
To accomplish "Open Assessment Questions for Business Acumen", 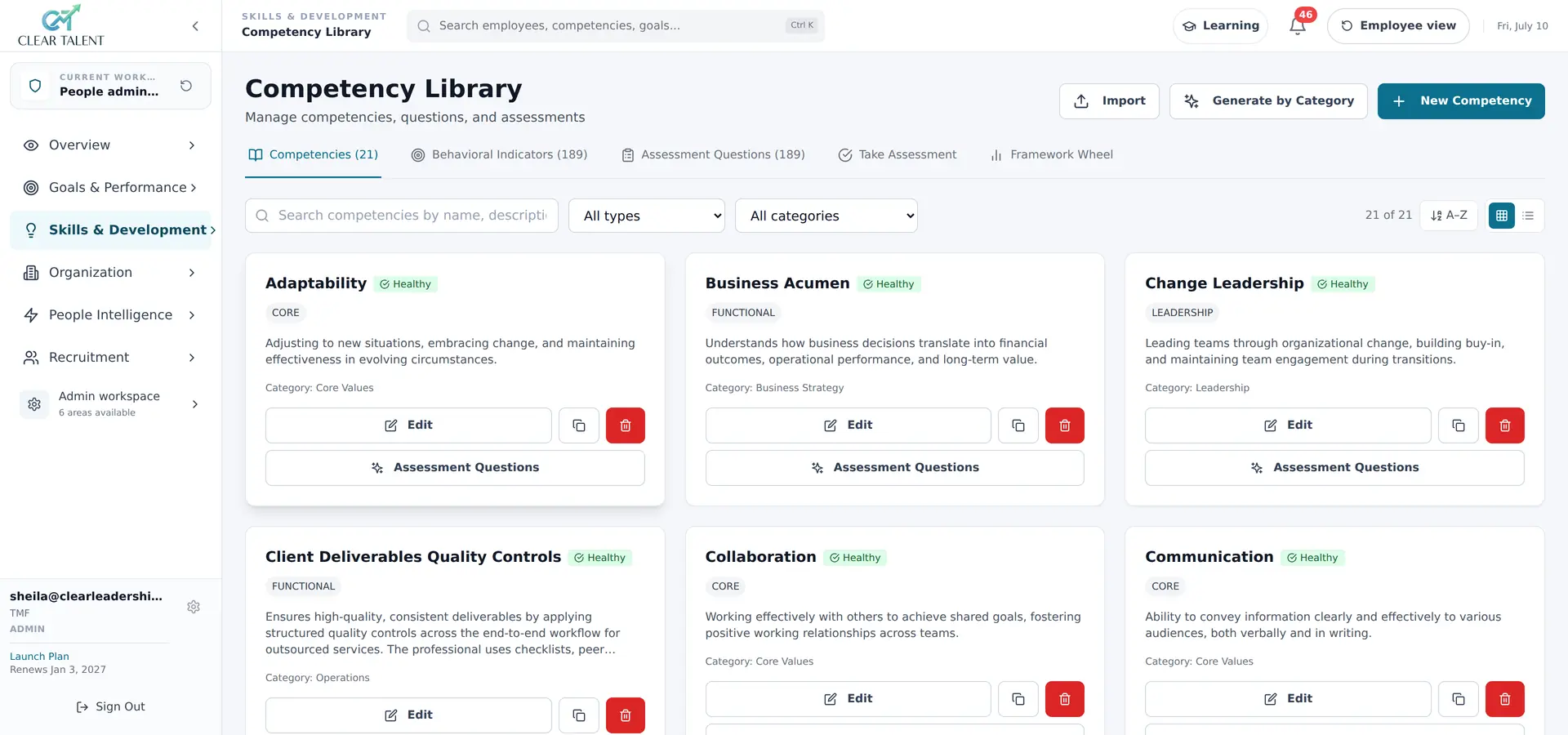I will coord(894,468).
